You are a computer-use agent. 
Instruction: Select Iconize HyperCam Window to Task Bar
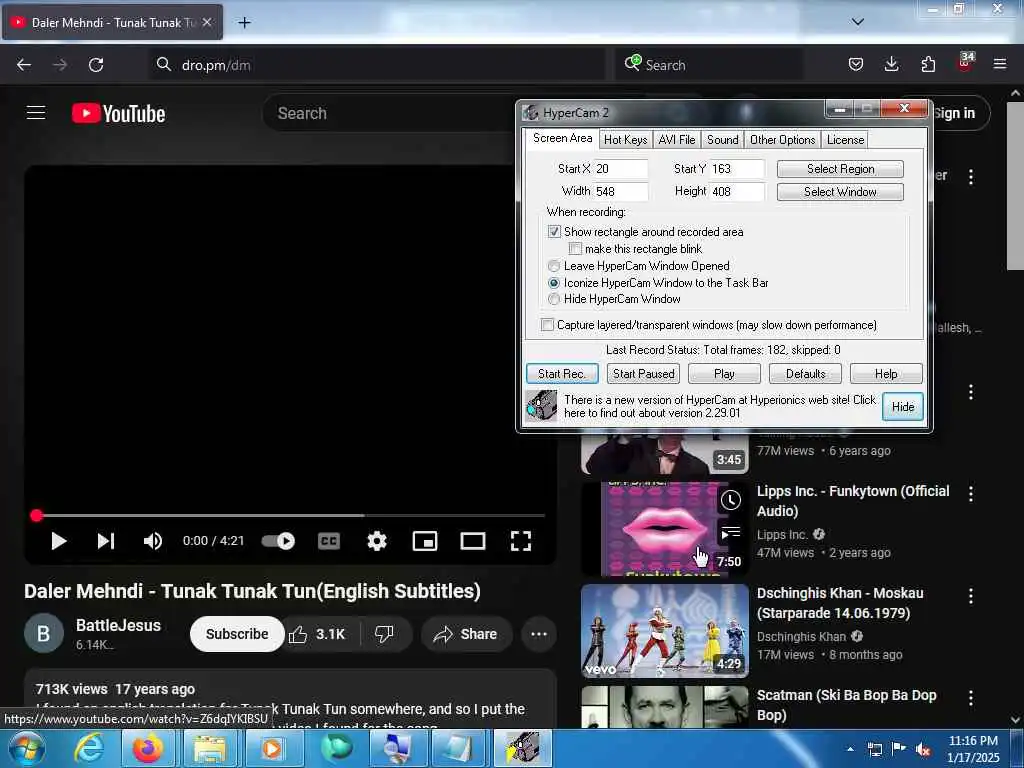click(x=554, y=283)
